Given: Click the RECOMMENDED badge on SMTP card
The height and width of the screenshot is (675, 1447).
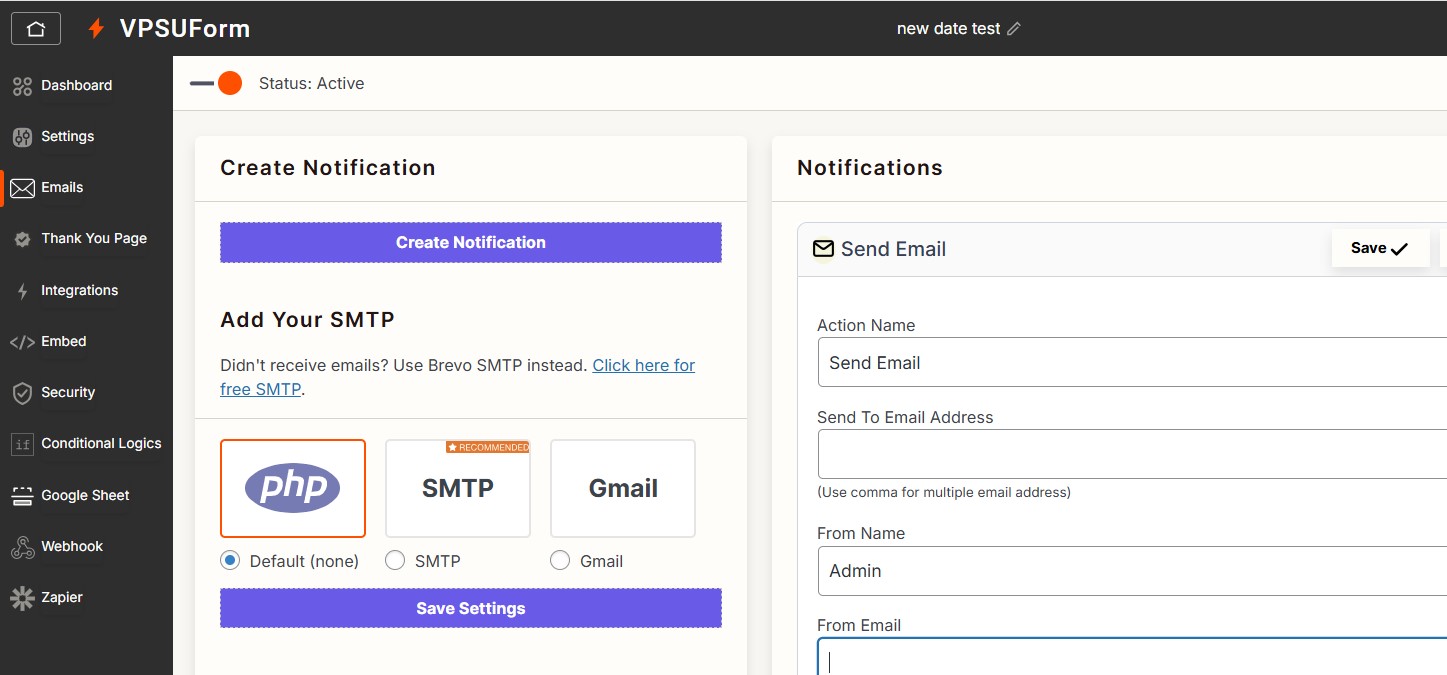Looking at the screenshot, I should (488, 447).
